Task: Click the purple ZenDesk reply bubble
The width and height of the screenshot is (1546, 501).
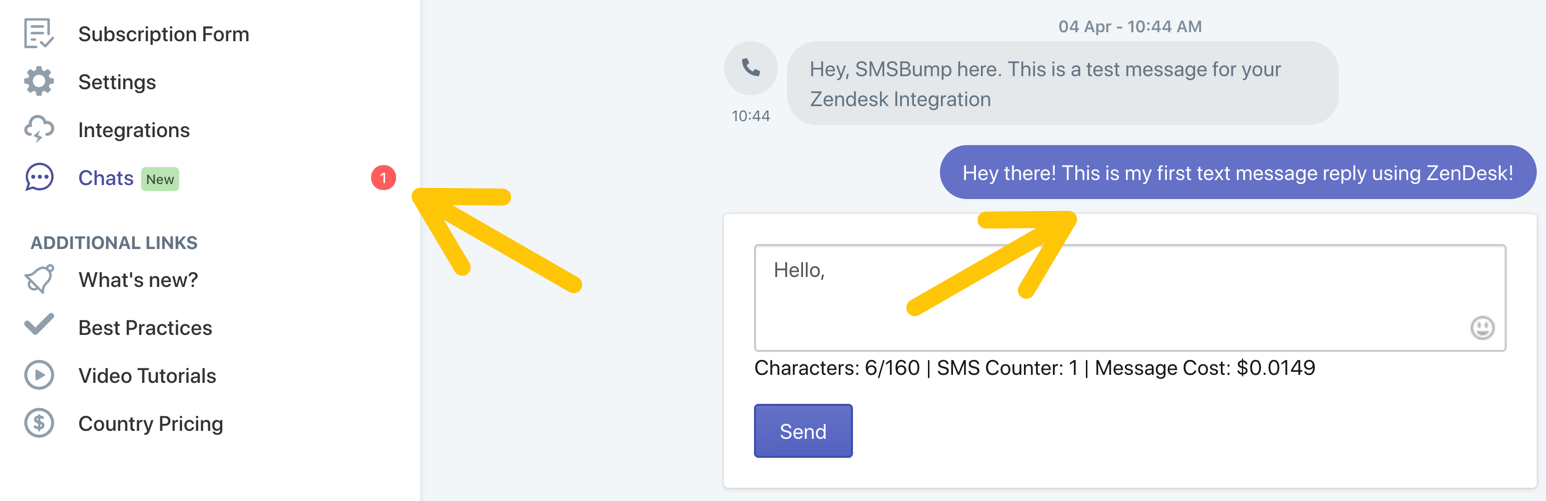Action: point(1238,172)
